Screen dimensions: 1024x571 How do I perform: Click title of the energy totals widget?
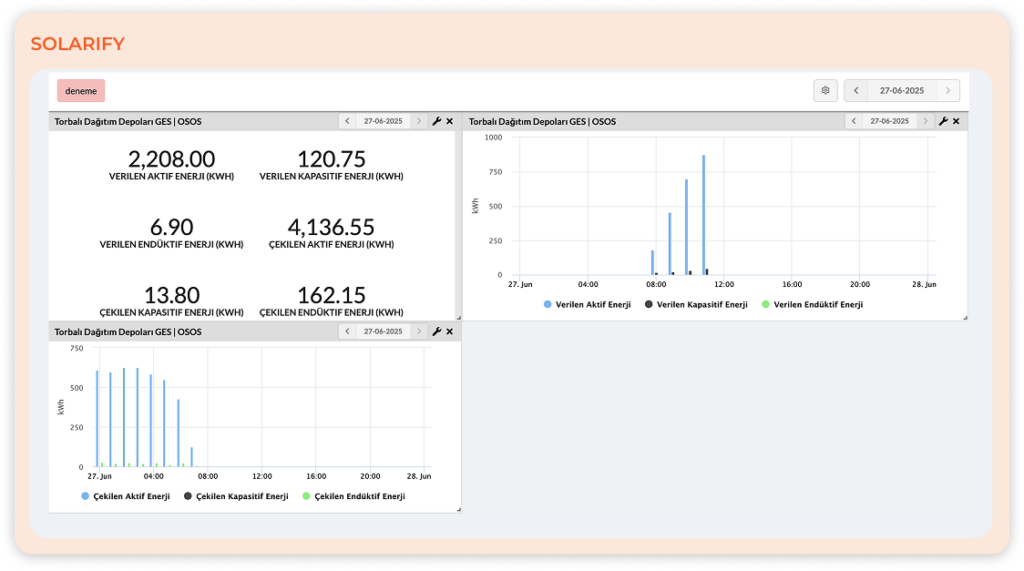point(127,122)
